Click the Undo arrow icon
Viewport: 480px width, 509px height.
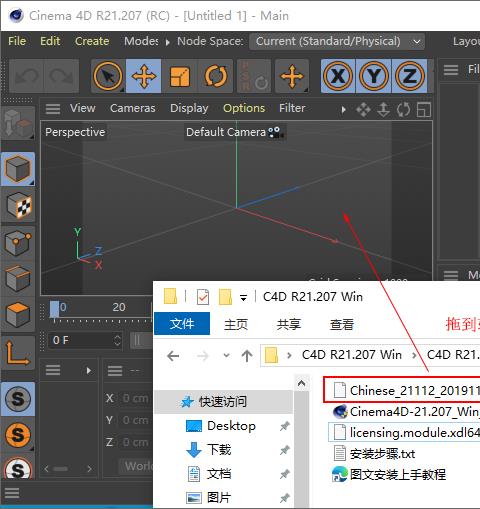coord(27,76)
